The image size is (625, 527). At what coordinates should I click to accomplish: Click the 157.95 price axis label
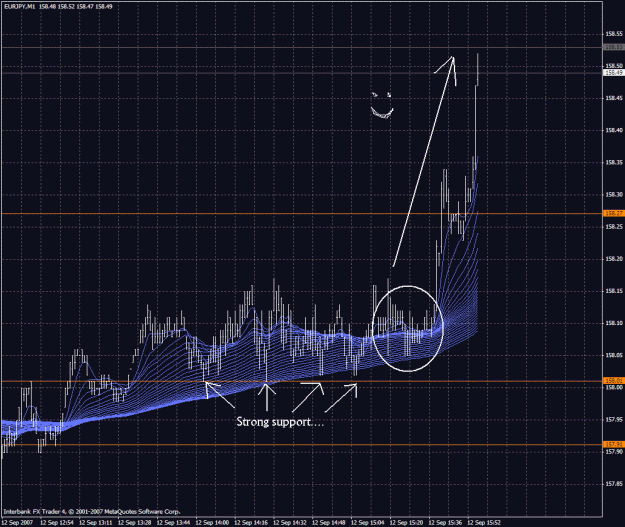[614, 420]
